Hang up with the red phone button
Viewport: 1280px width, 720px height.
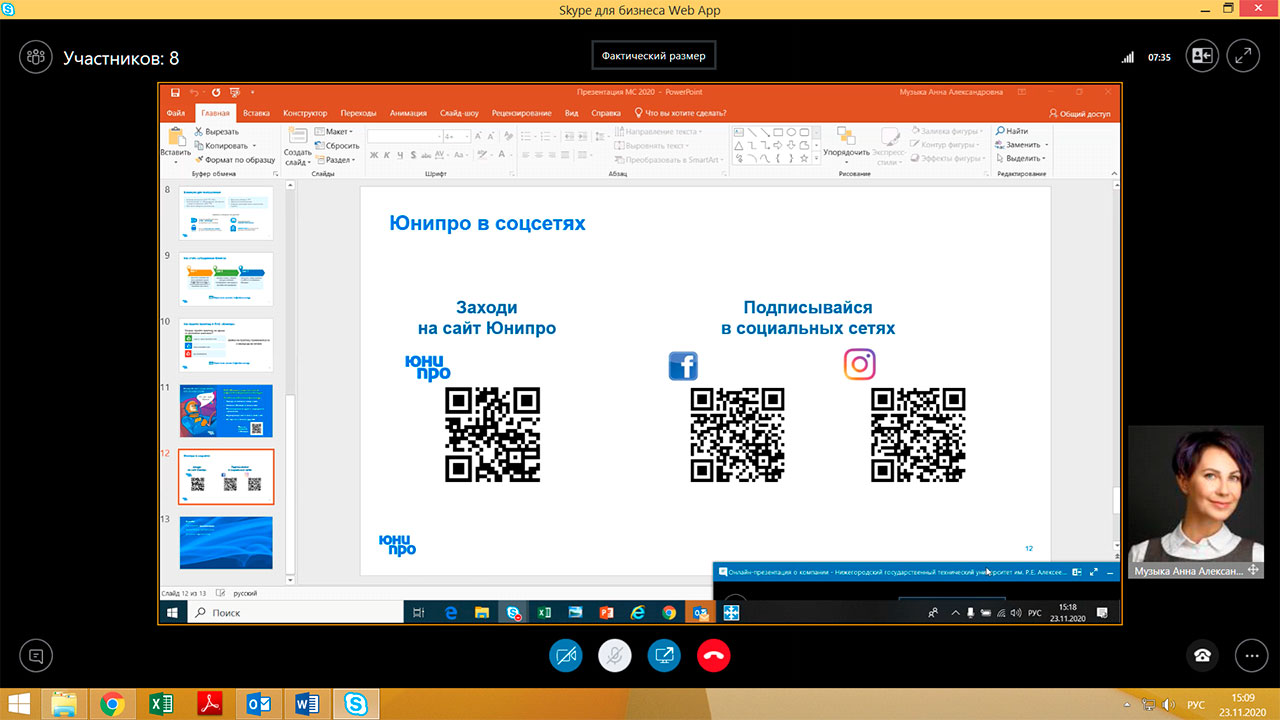[x=714, y=656]
